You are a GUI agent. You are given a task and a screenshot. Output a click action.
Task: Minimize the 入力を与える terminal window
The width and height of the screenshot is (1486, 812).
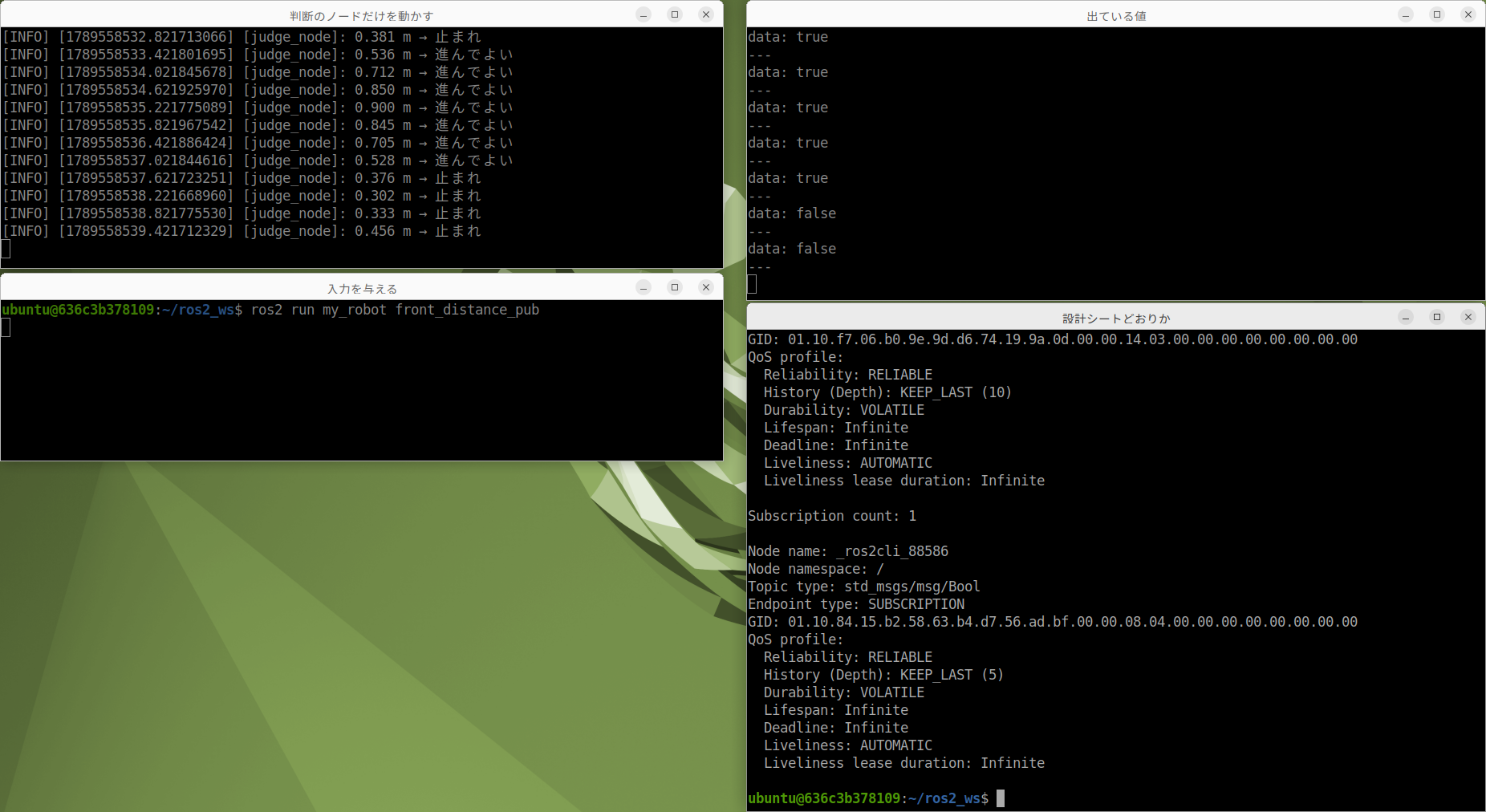(x=644, y=287)
